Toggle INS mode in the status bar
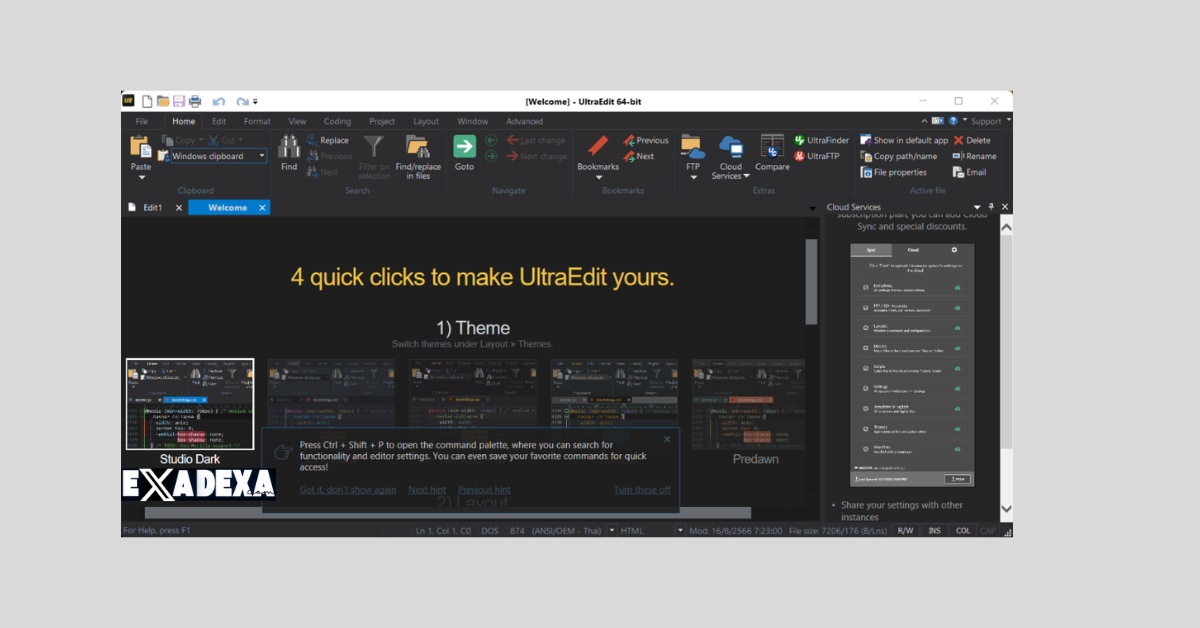This screenshot has height=628, width=1200. [932, 530]
